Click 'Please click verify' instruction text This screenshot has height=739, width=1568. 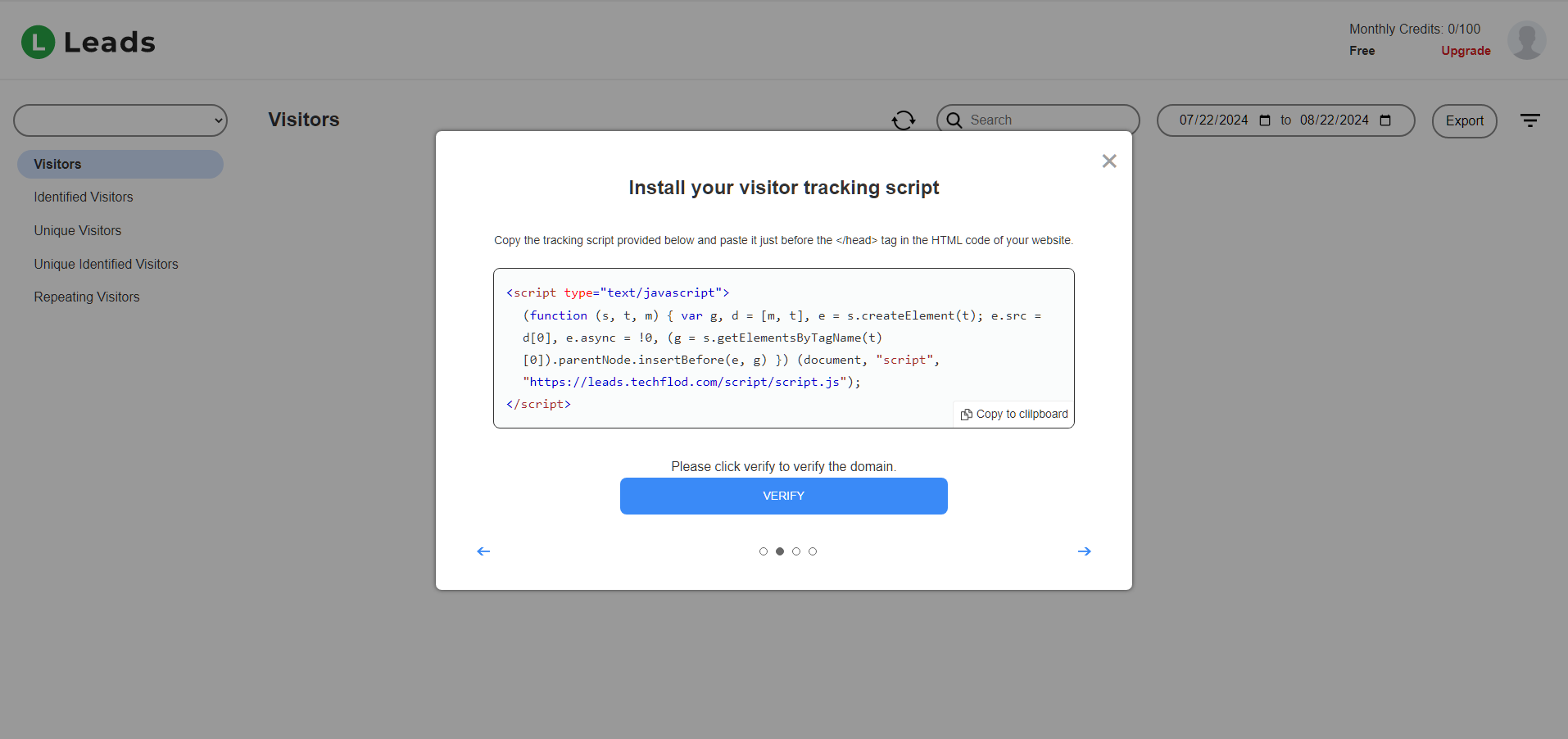click(x=784, y=467)
